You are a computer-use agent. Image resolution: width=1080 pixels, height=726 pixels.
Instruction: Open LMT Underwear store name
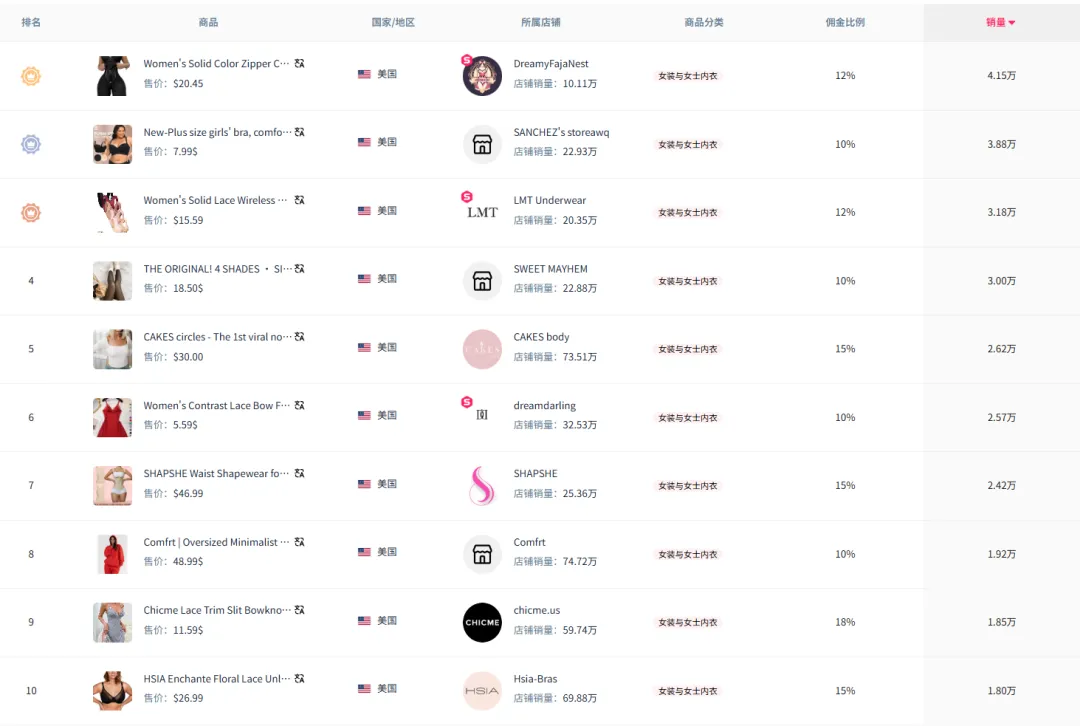coord(550,200)
